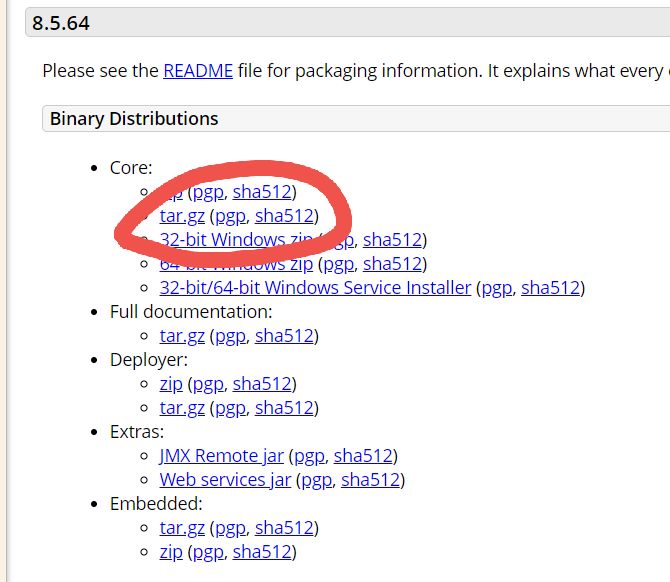Screen dimensions: 670x582
Task: Download Embedded tar.gz file
Action: click(182, 528)
